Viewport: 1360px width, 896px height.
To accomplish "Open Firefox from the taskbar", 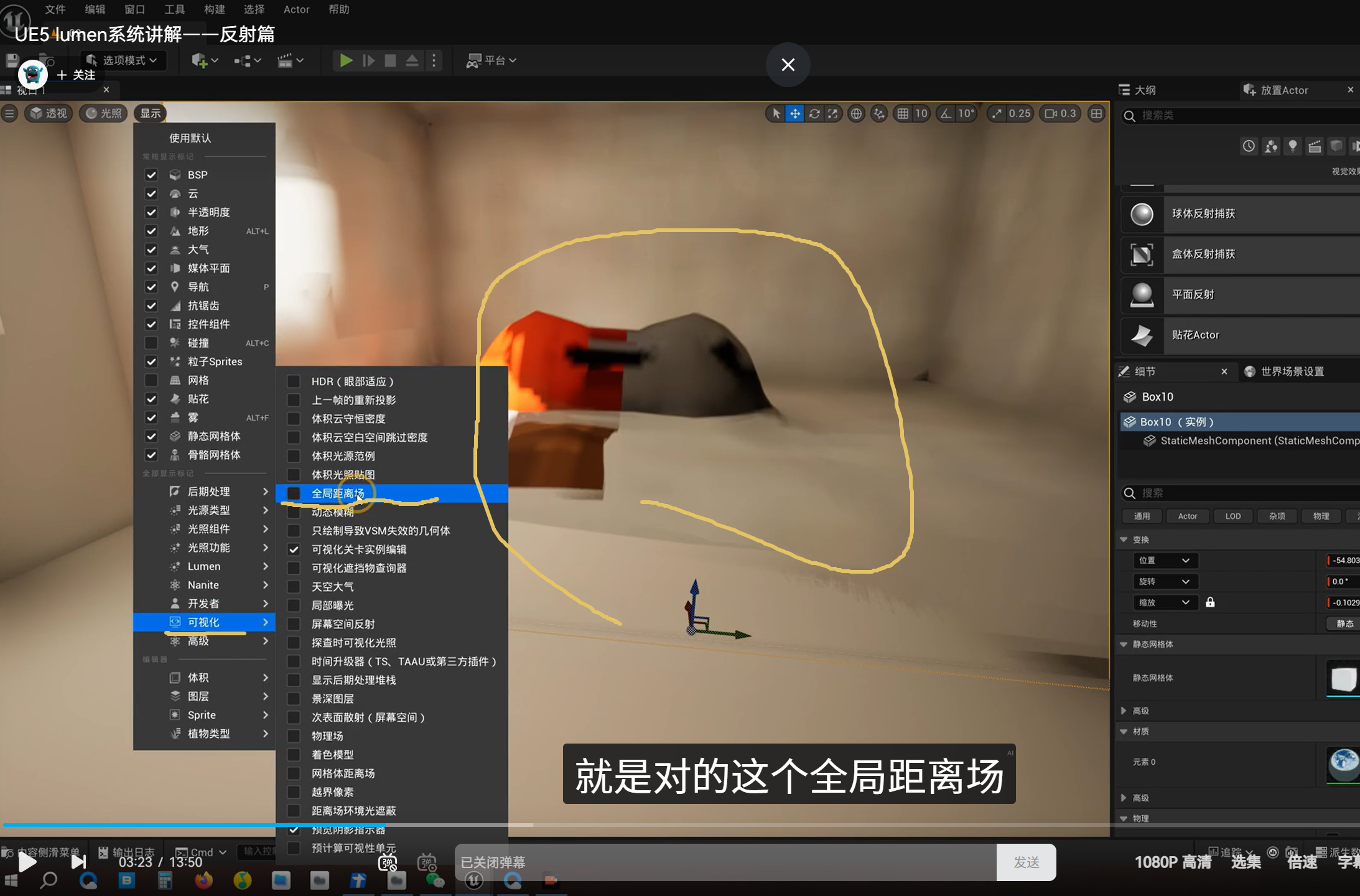I will click(203, 880).
